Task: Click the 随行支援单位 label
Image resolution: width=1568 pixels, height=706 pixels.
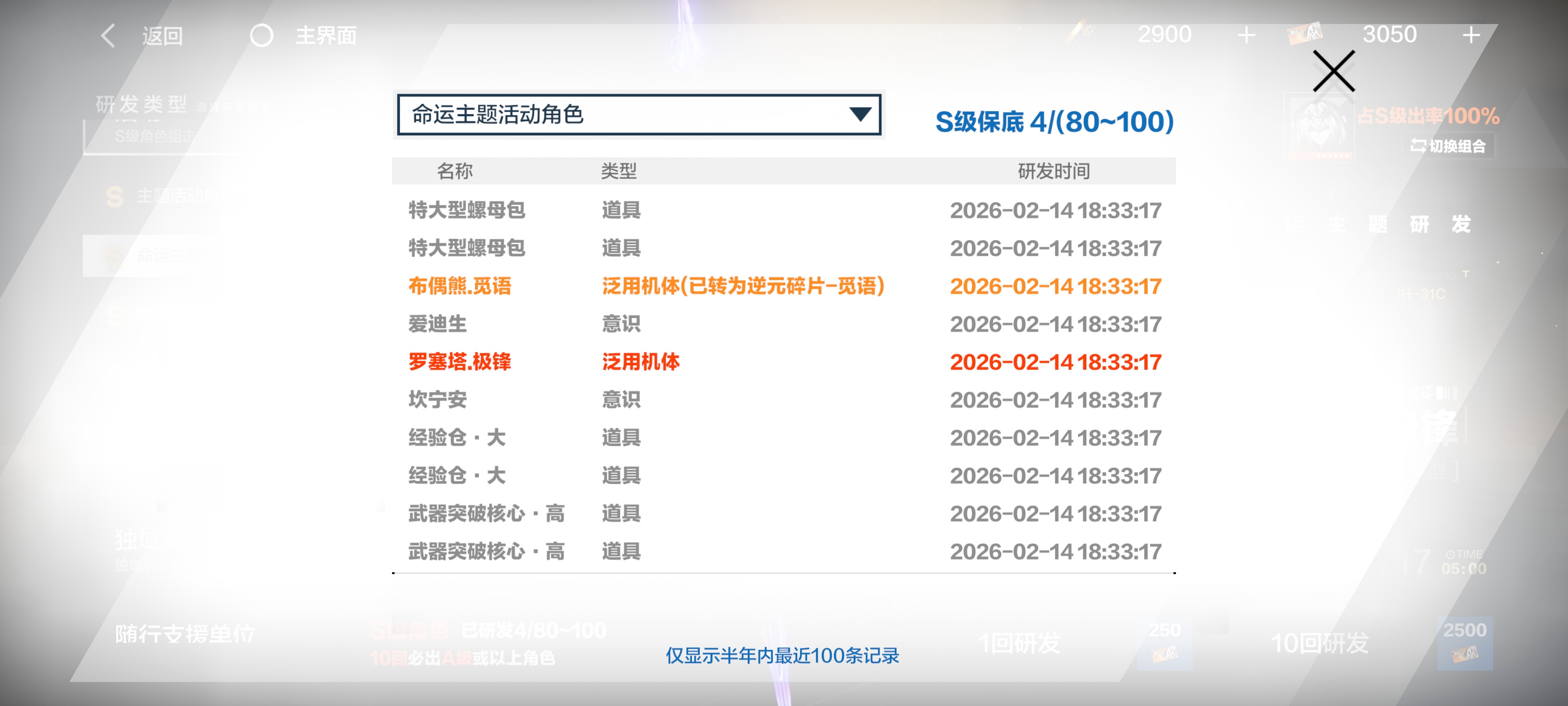Action: (x=185, y=633)
